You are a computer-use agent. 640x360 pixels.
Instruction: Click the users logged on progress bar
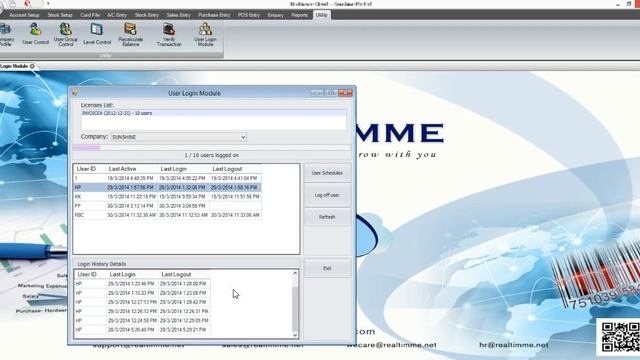211,147
